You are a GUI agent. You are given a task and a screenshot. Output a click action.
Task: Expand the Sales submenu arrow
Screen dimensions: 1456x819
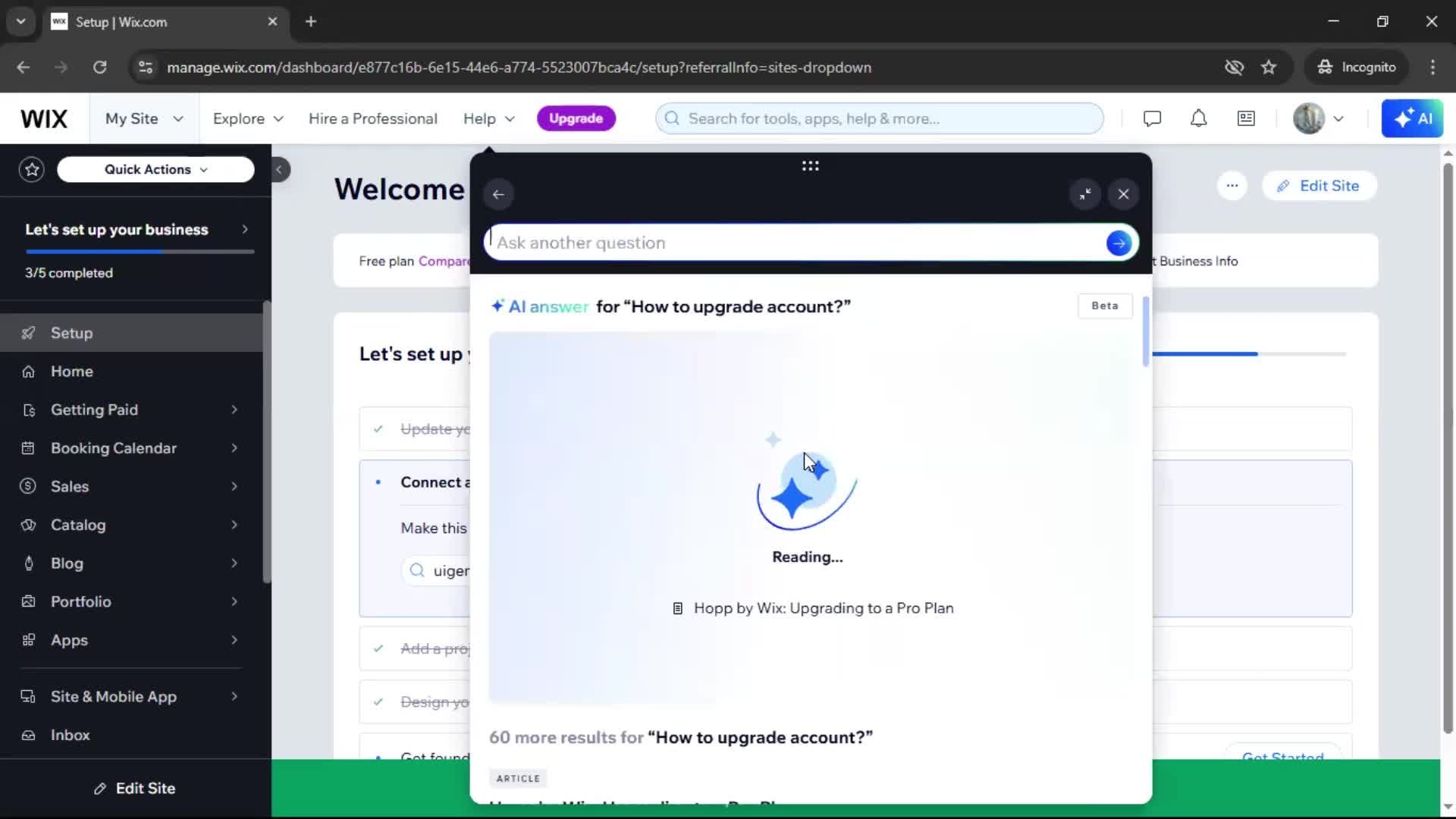tap(234, 487)
